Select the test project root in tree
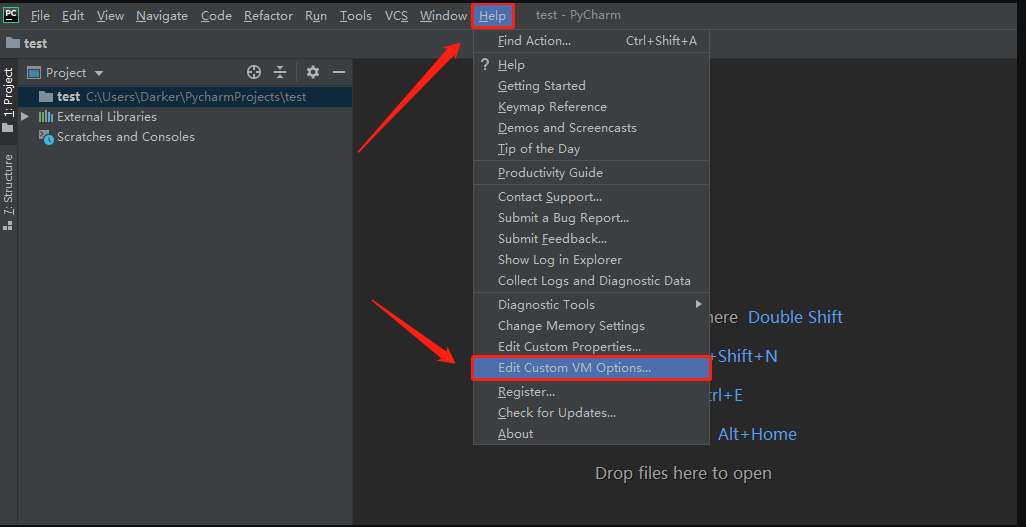 (185, 97)
